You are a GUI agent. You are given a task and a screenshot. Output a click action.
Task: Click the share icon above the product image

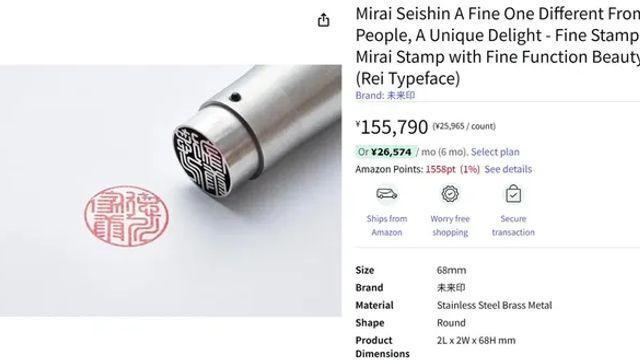(x=324, y=20)
